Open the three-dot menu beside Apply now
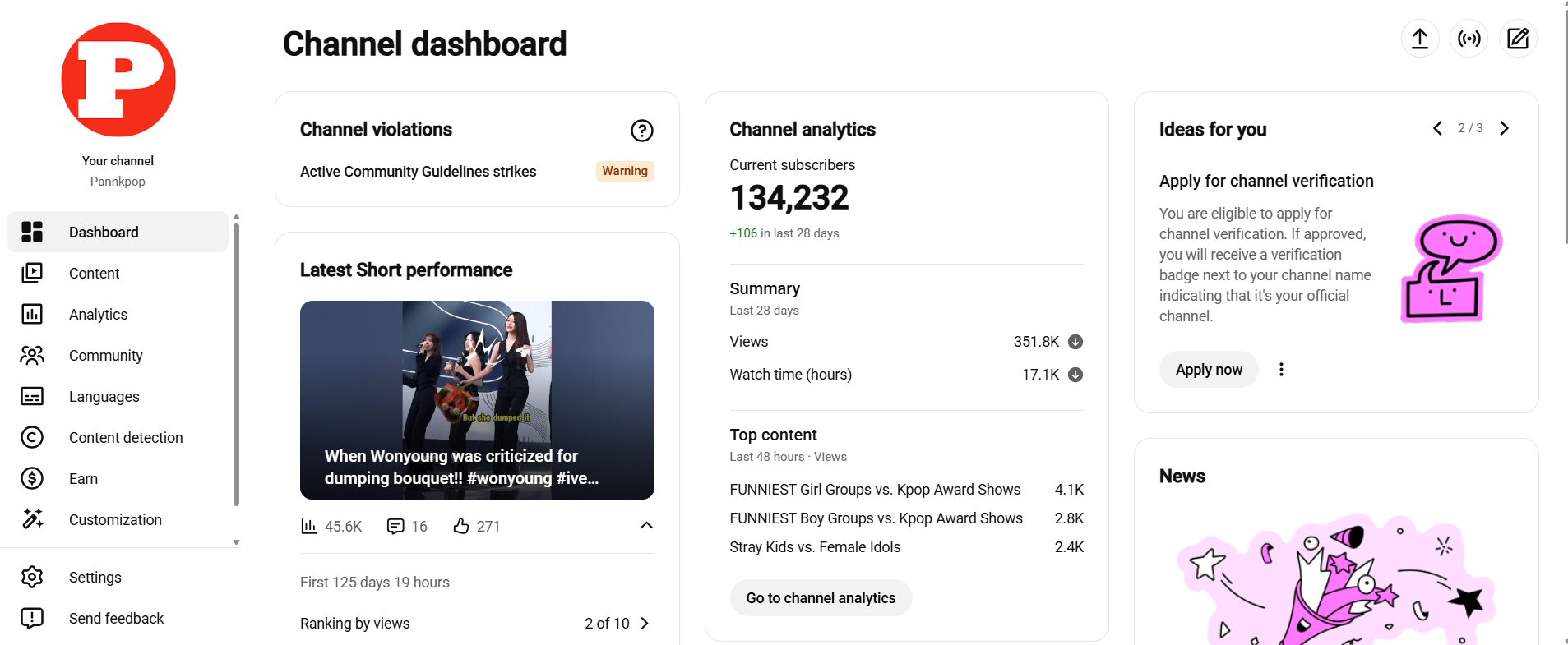This screenshot has width=1568, height=645. coord(1281,370)
